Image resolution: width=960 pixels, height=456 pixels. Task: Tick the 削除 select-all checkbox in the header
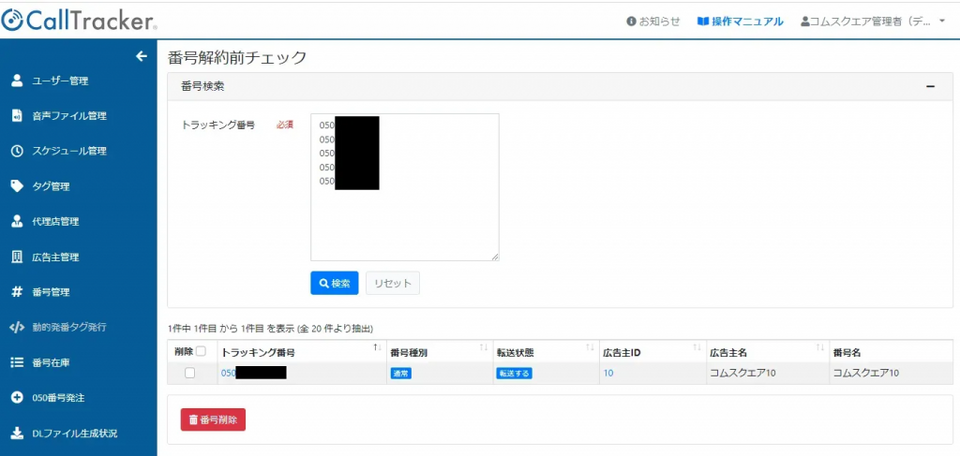pos(201,352)
